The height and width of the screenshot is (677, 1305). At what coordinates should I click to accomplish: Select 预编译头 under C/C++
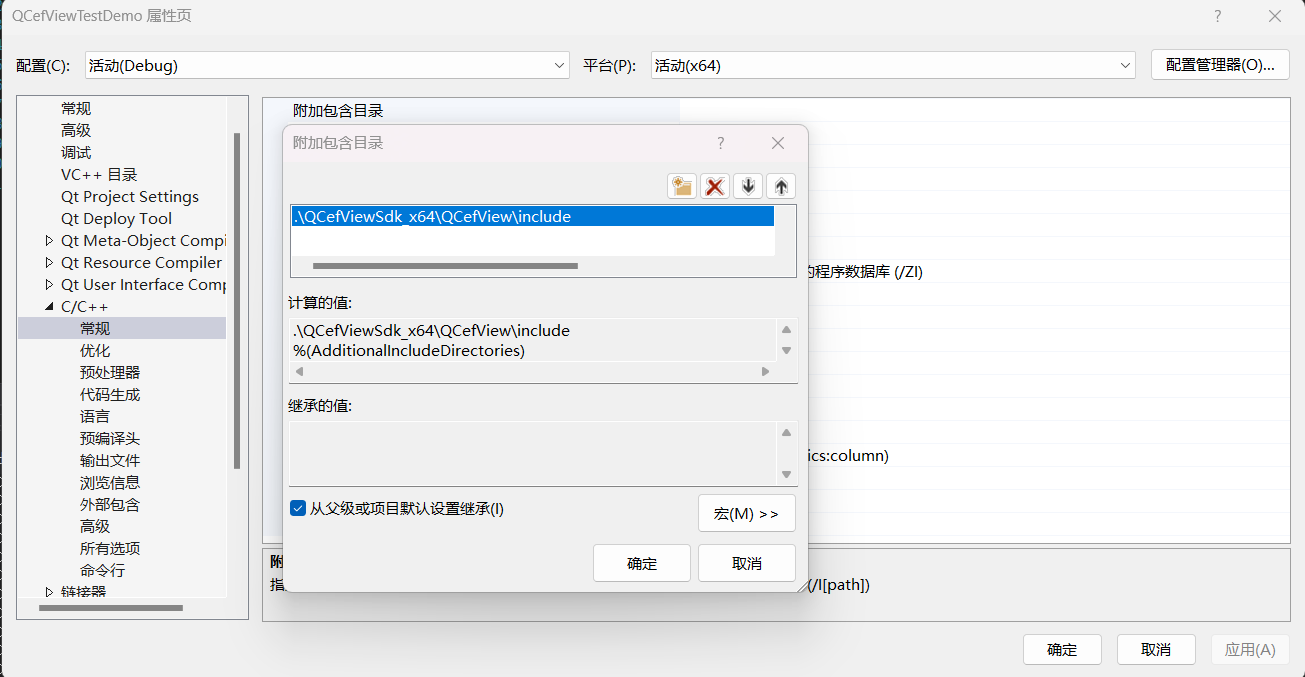tap(110, 438)
